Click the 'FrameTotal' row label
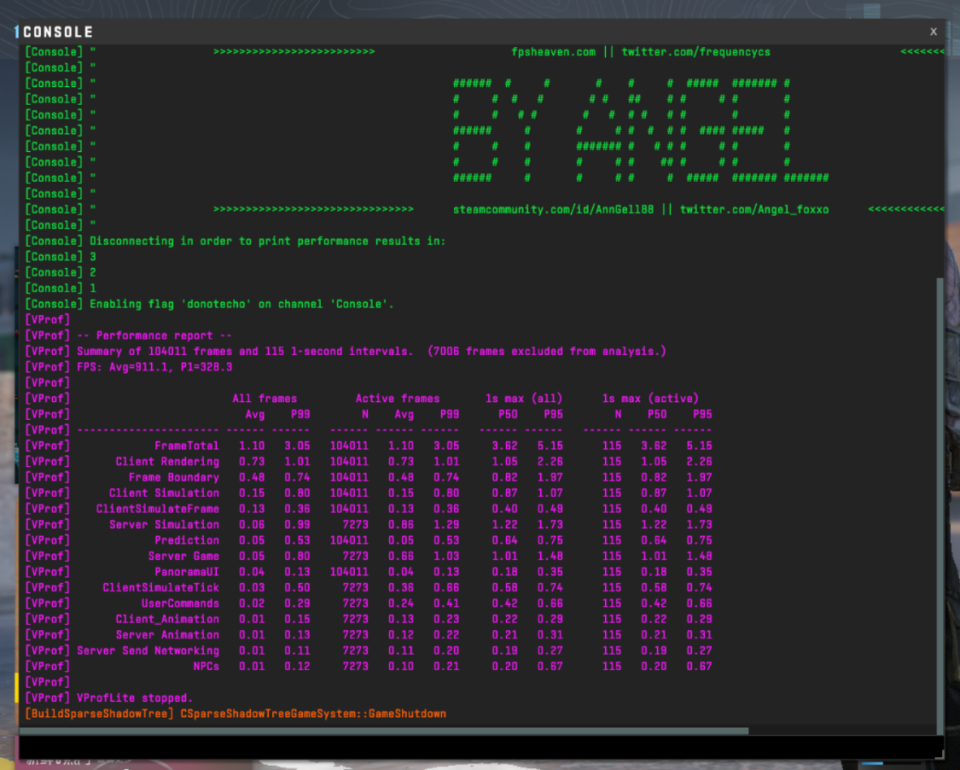The height and width of the screenshot is (770, 960). 186,446
